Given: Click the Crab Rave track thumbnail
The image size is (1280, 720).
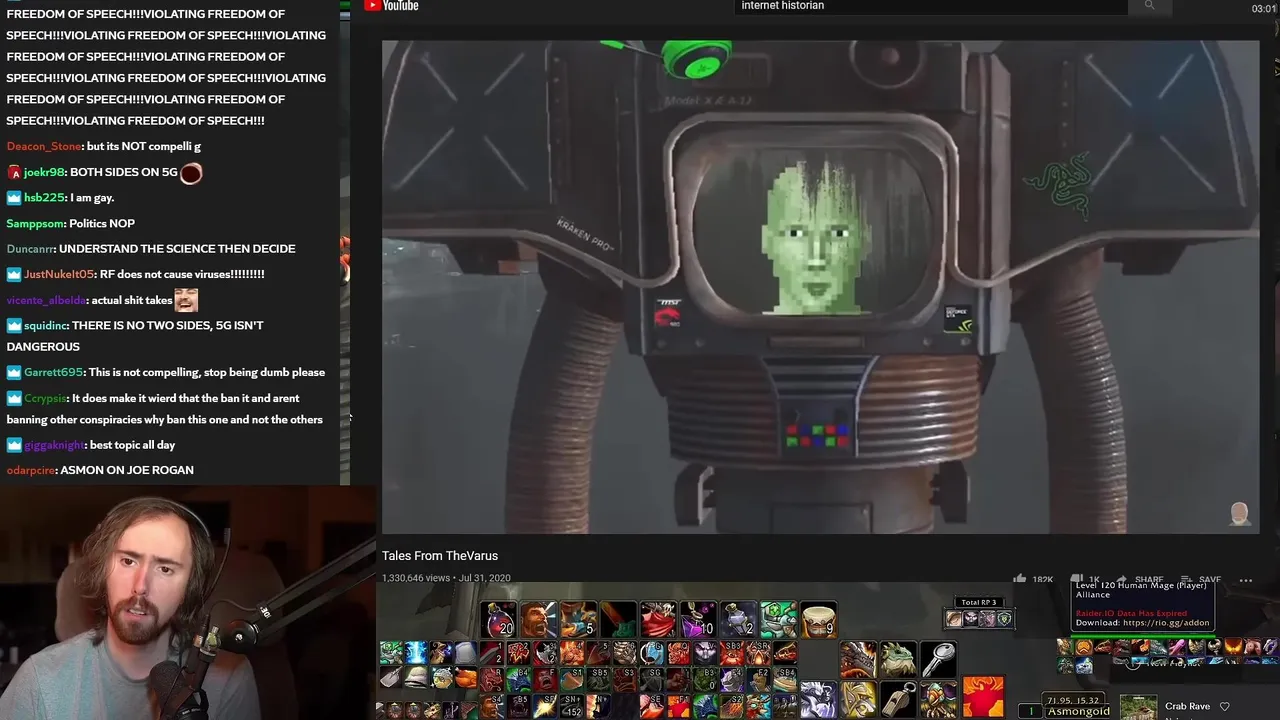Looking at the screenshot, I should pyautogui.click(x=1138, y=708).
